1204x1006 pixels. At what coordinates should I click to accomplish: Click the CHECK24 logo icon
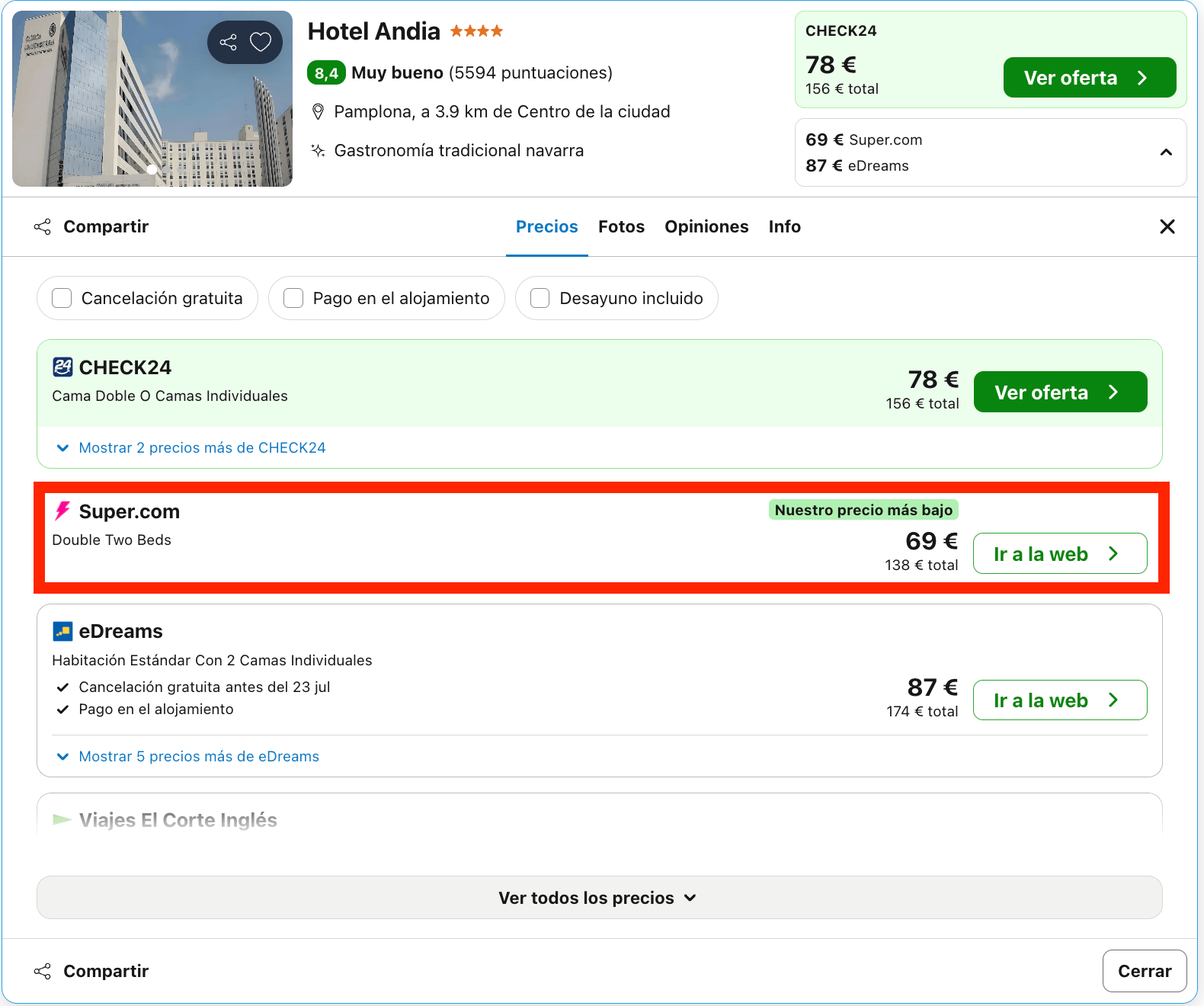tap(62, 367)
